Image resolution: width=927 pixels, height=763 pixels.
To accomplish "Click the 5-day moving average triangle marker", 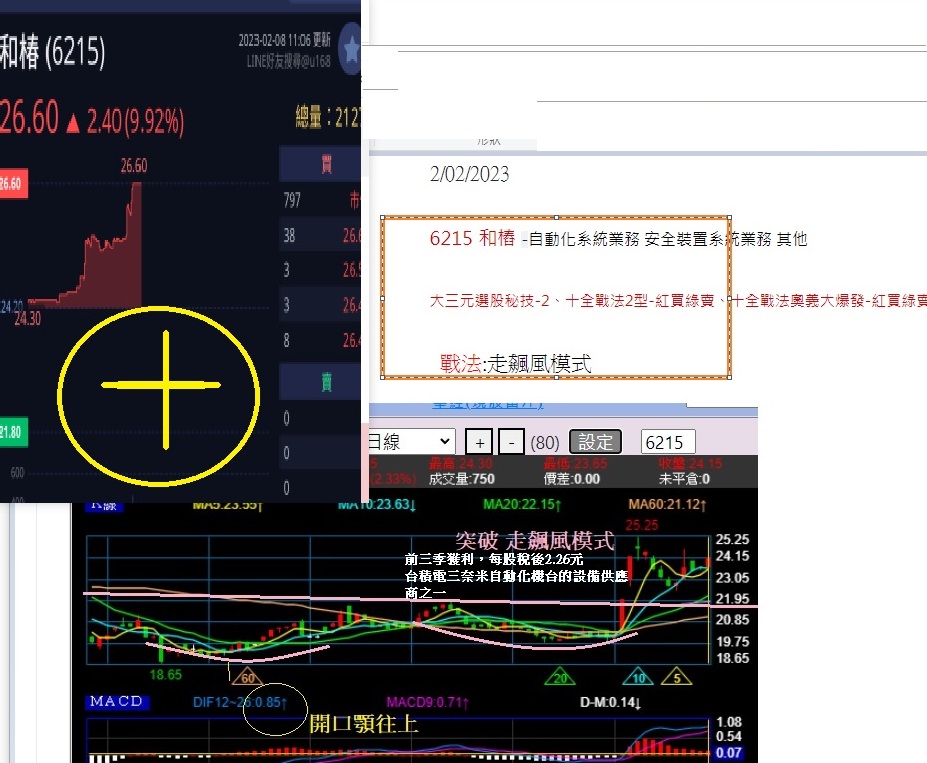I will click(678, 677).
